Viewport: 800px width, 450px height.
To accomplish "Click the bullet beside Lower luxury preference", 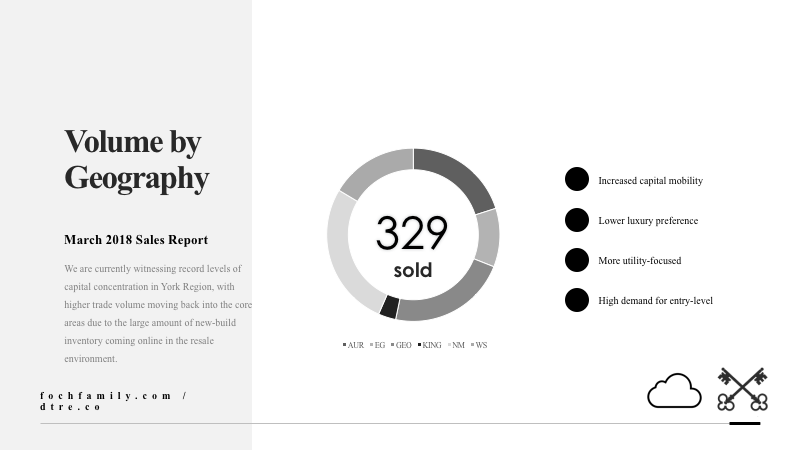I will tap(577, 220).
